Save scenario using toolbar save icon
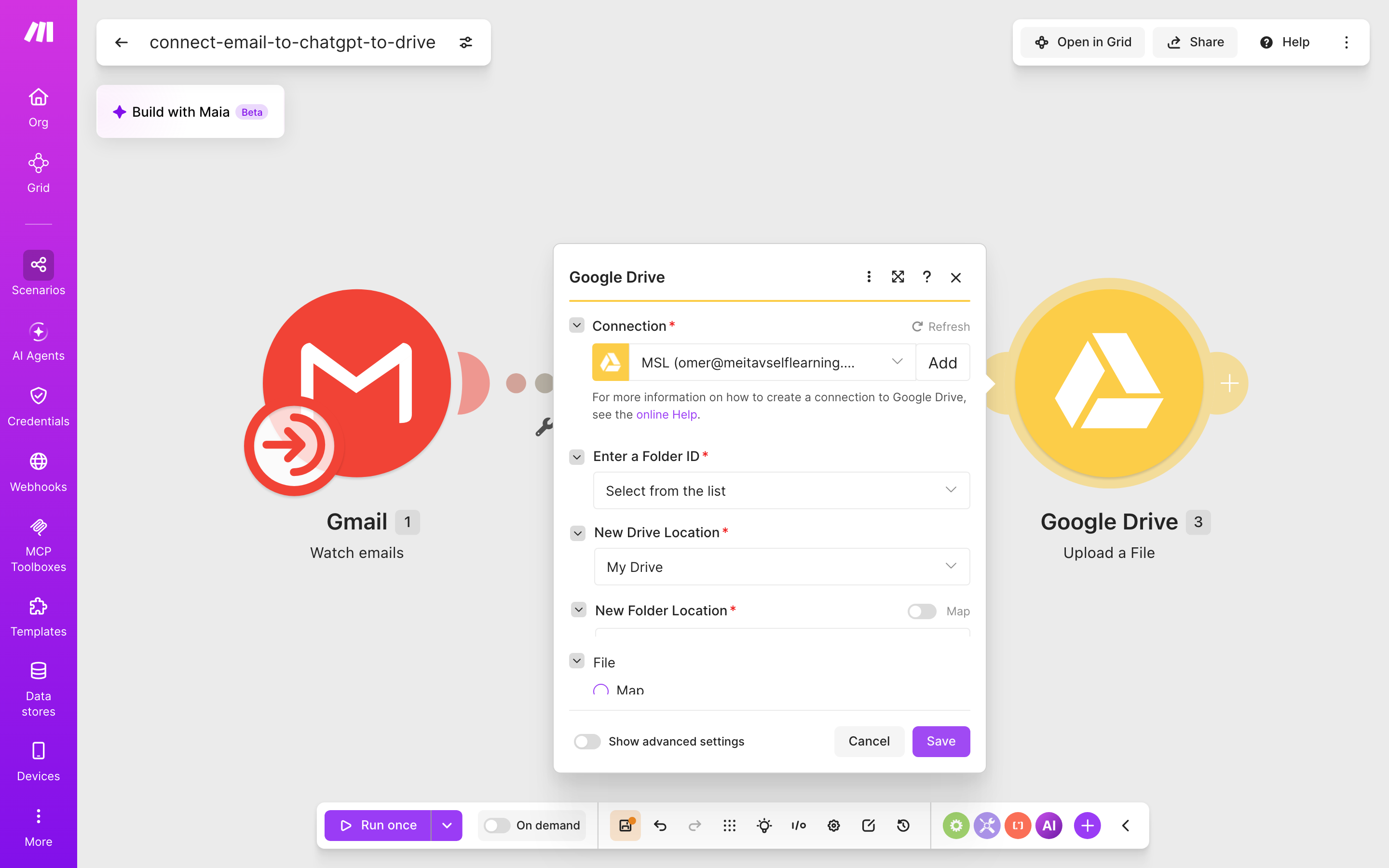This screenshot has height=868, width=1389. (626, 825)
